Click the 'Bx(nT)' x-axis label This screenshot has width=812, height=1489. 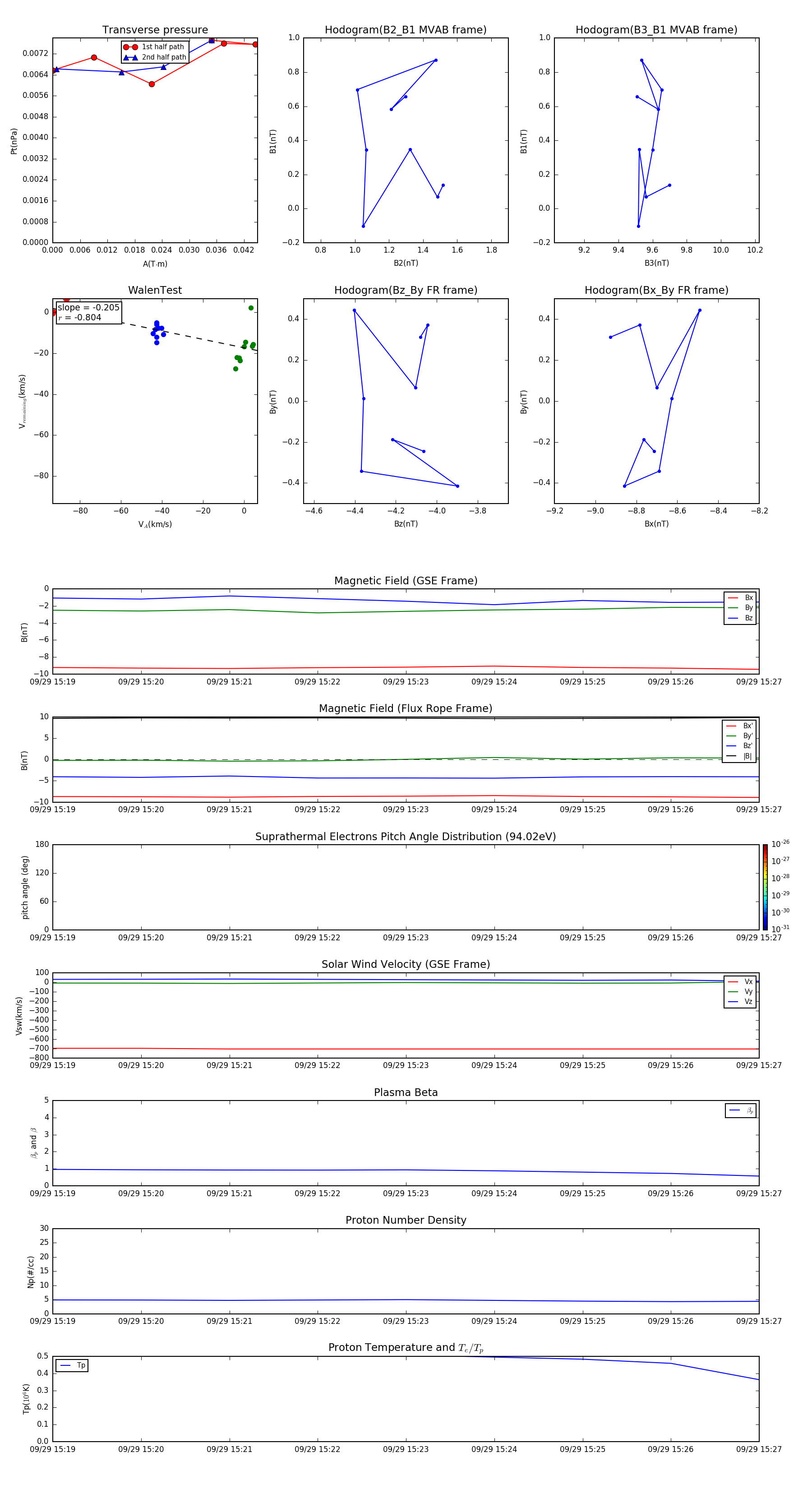[x=656, y=524]
